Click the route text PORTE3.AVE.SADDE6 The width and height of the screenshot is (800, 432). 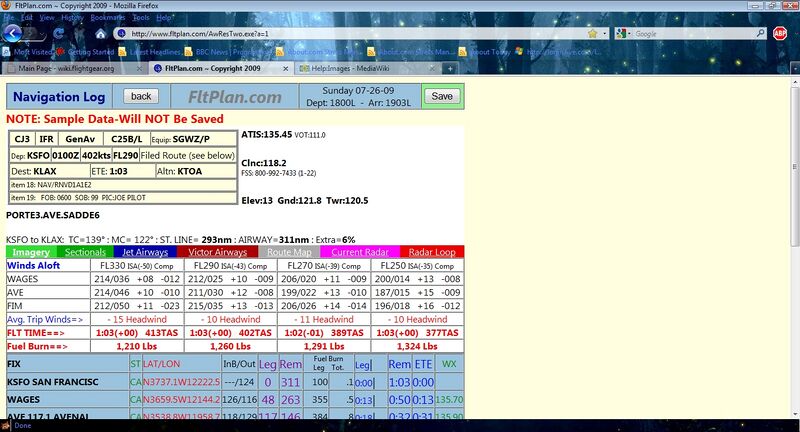(53, 215)
